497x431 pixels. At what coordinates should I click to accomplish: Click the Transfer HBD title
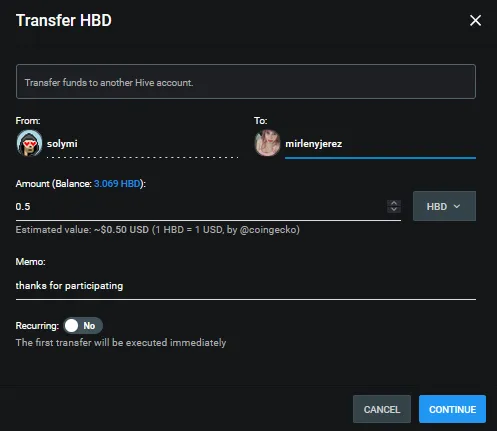point(64,20)
